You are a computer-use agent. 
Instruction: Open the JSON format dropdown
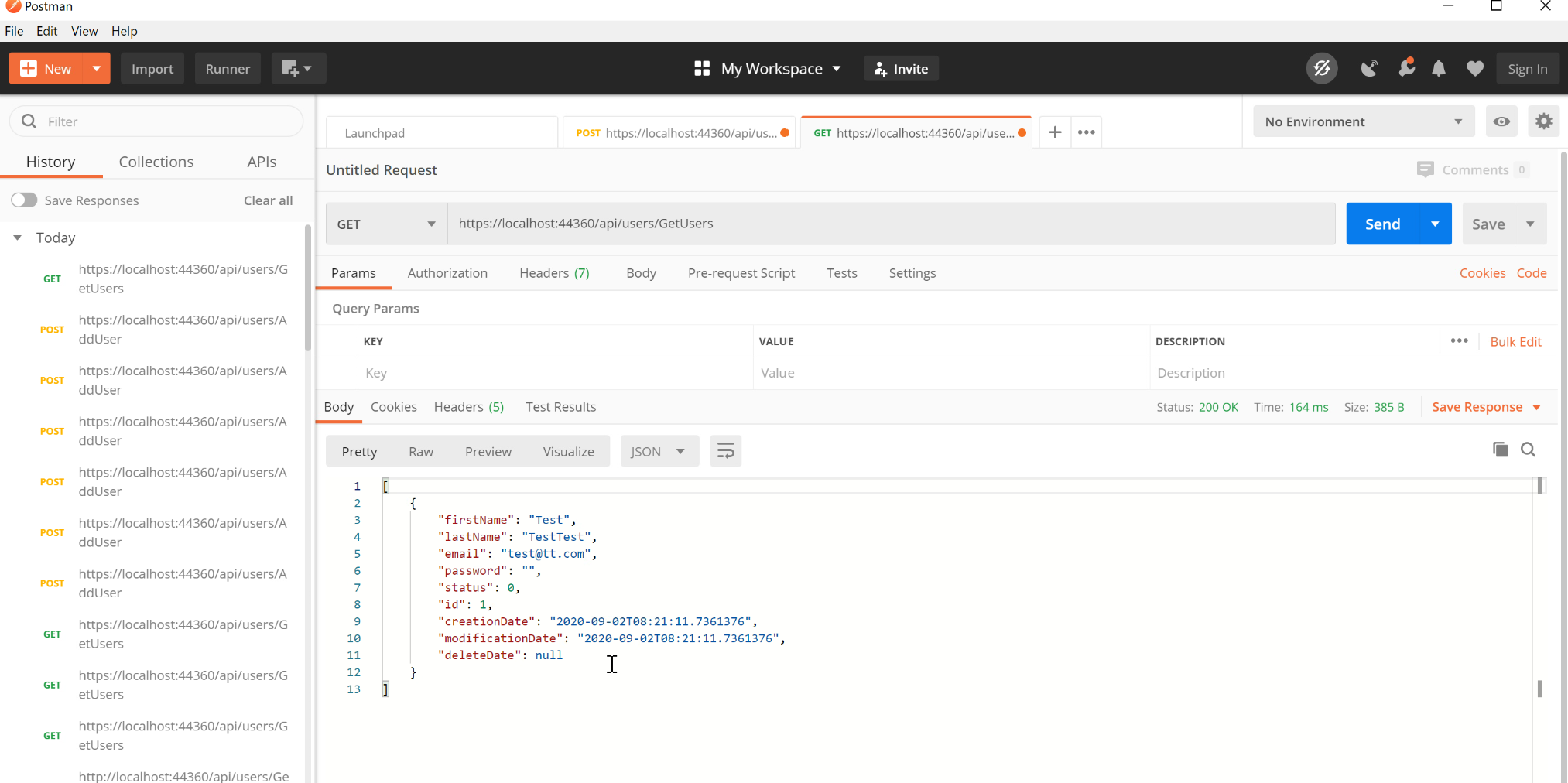coord(658,452)
